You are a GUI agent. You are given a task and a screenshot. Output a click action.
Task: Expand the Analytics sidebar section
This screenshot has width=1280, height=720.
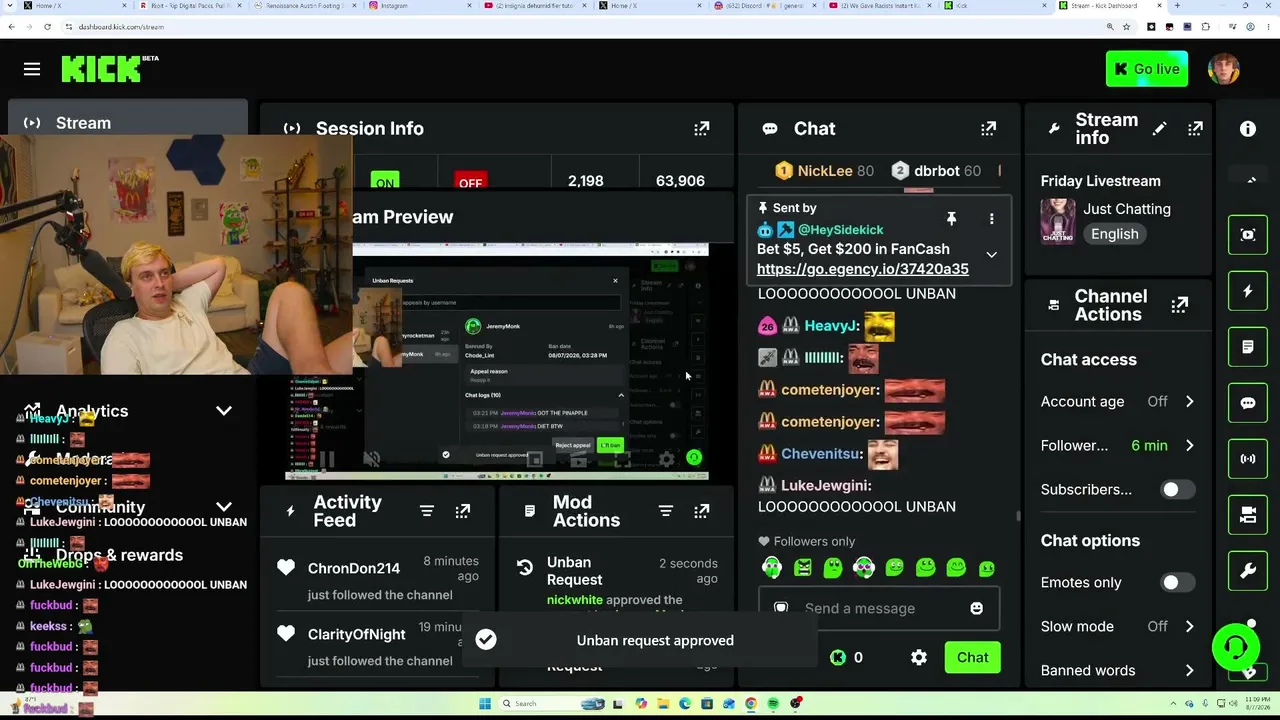[x=224, y=411]
